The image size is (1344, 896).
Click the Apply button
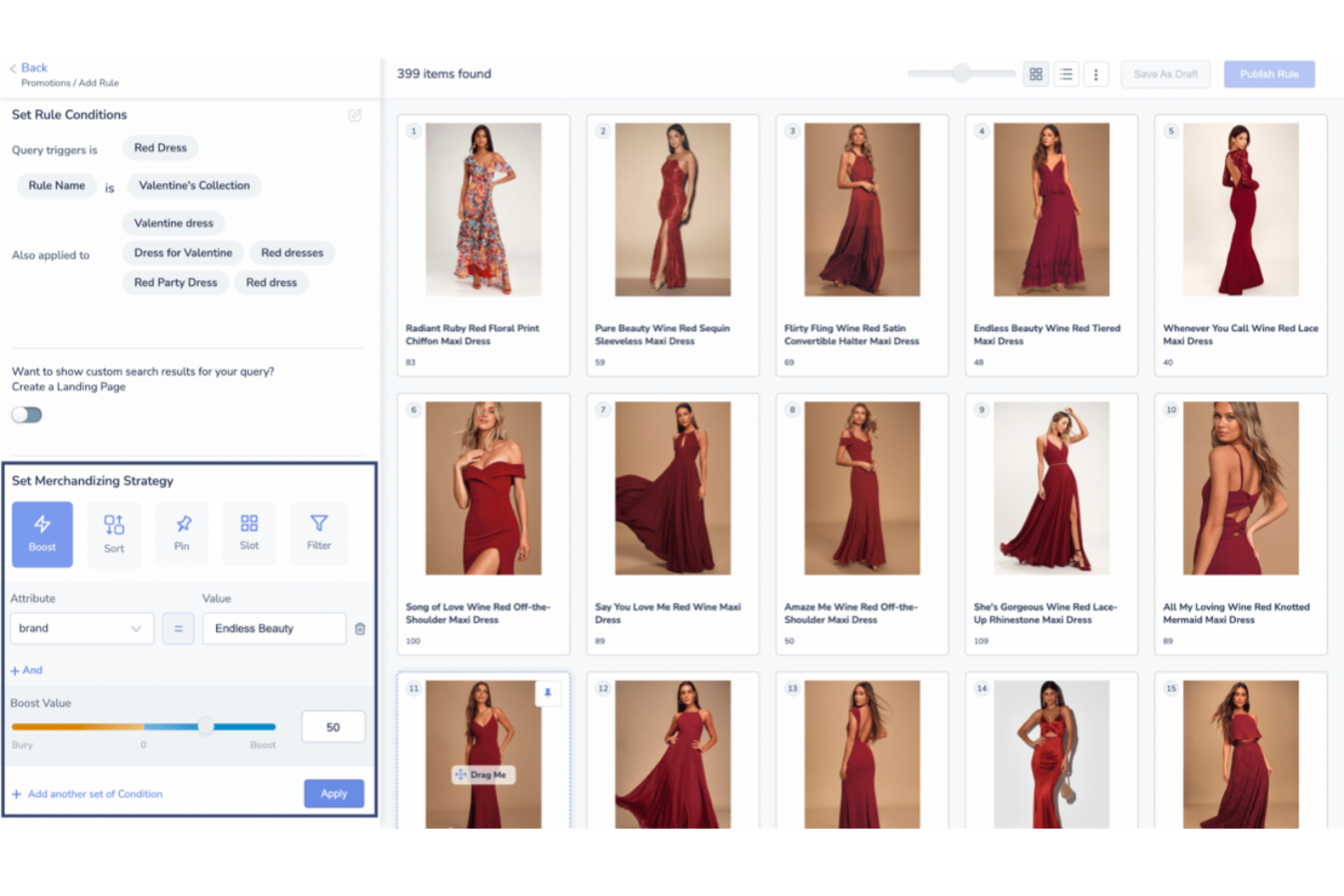coord(333,793)
